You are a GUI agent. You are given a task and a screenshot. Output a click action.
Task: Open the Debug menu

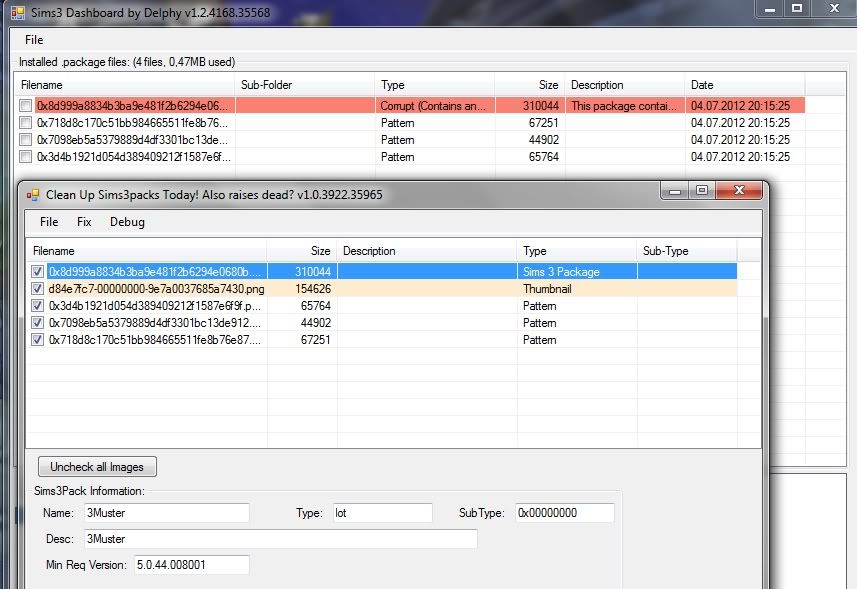pos(127,222)
